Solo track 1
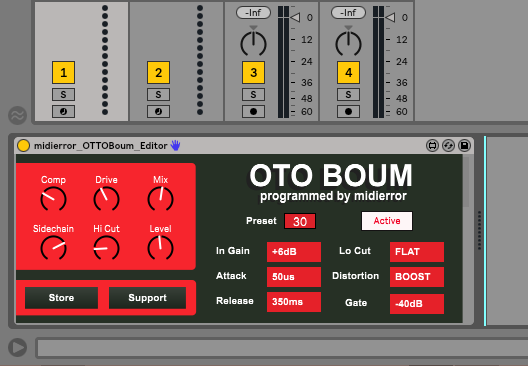The width and height of the screenshot is (528, 366). [x=63, y=95]
